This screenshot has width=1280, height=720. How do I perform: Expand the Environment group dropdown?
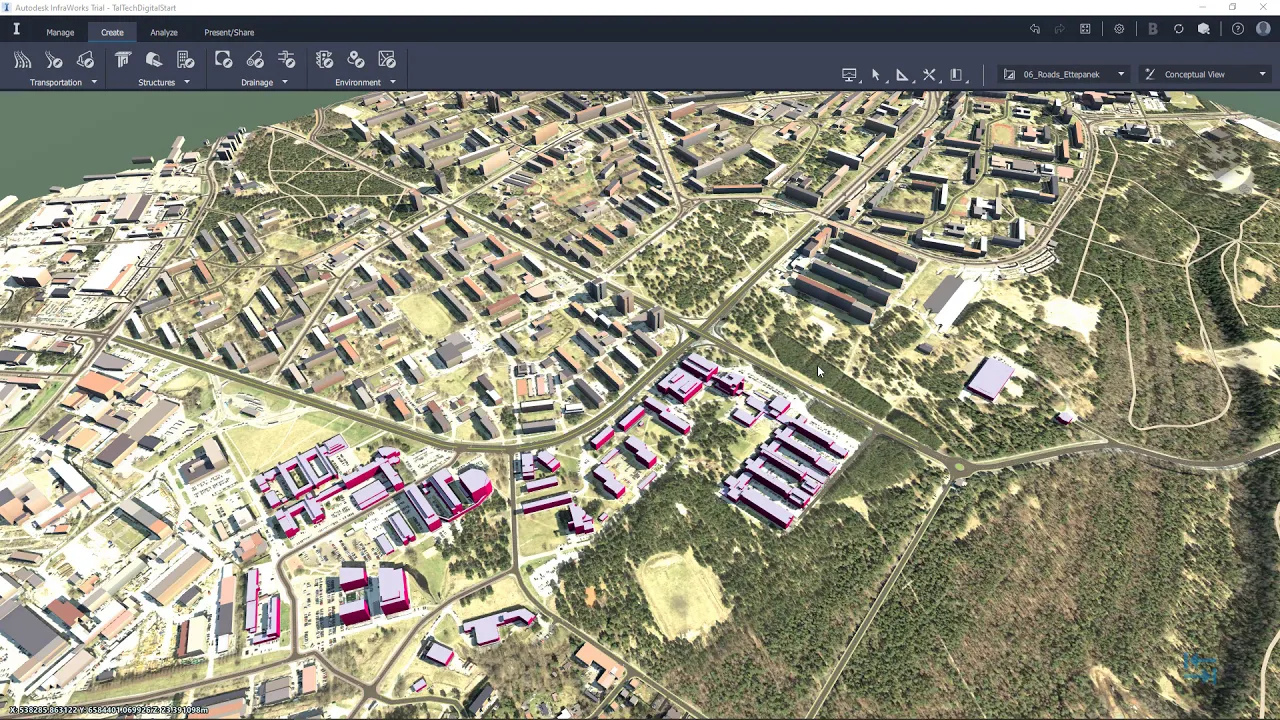[392, 82]
